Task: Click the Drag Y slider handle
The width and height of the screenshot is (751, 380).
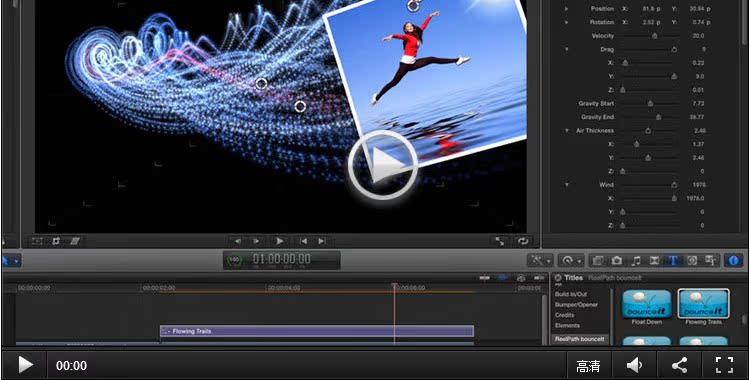Action: pyautogui.click(x=674, y=76)
